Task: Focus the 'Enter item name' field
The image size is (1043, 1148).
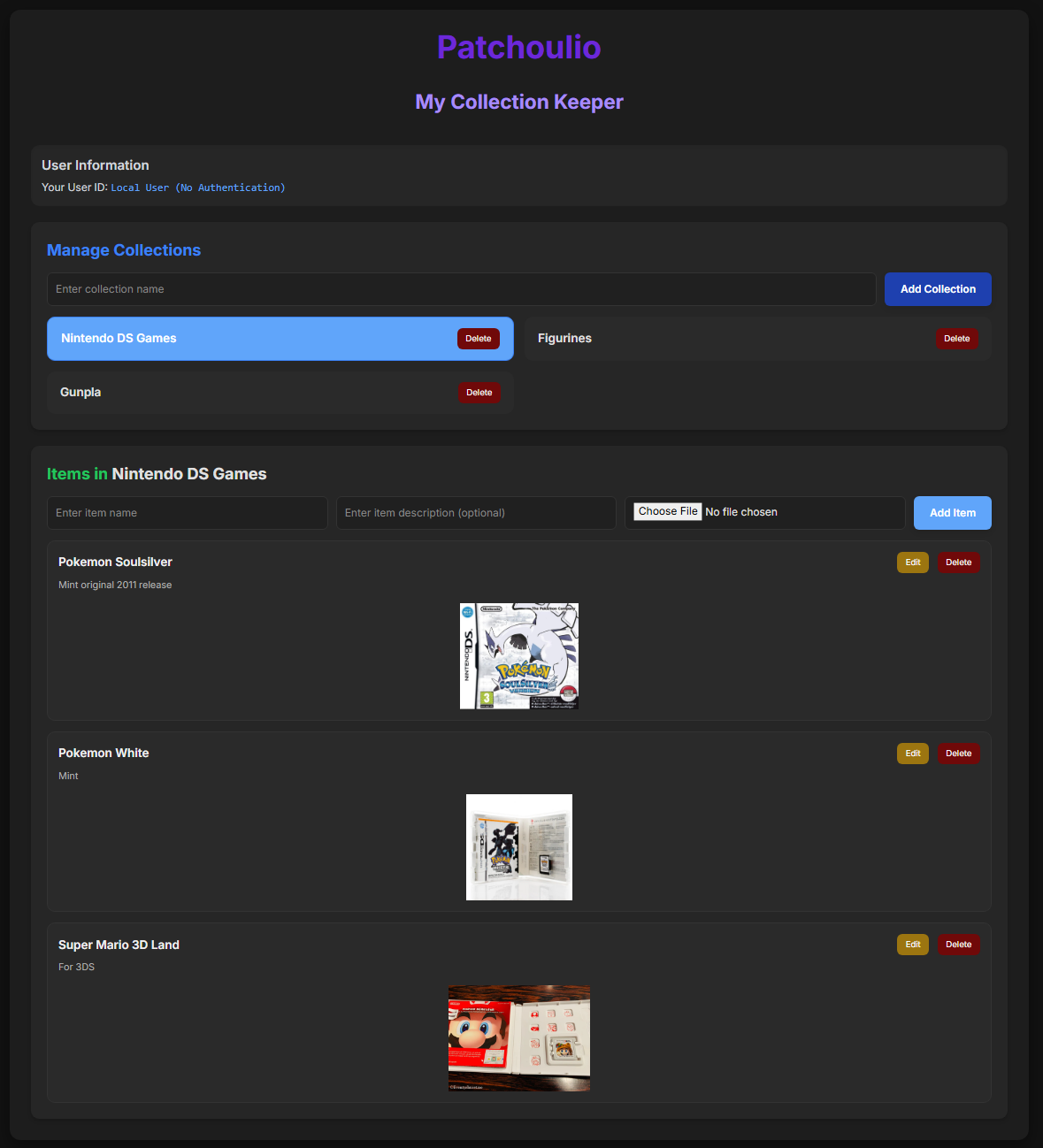Action: pyautogui.click(x=188, y=513)
